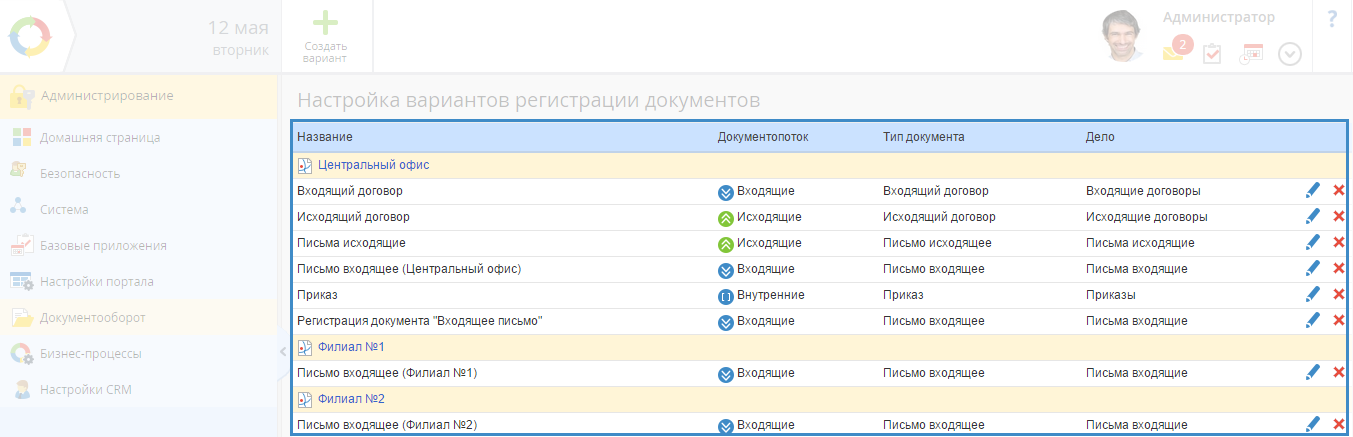Collapse the Филиал №1 group

click(x=305, y=347)
